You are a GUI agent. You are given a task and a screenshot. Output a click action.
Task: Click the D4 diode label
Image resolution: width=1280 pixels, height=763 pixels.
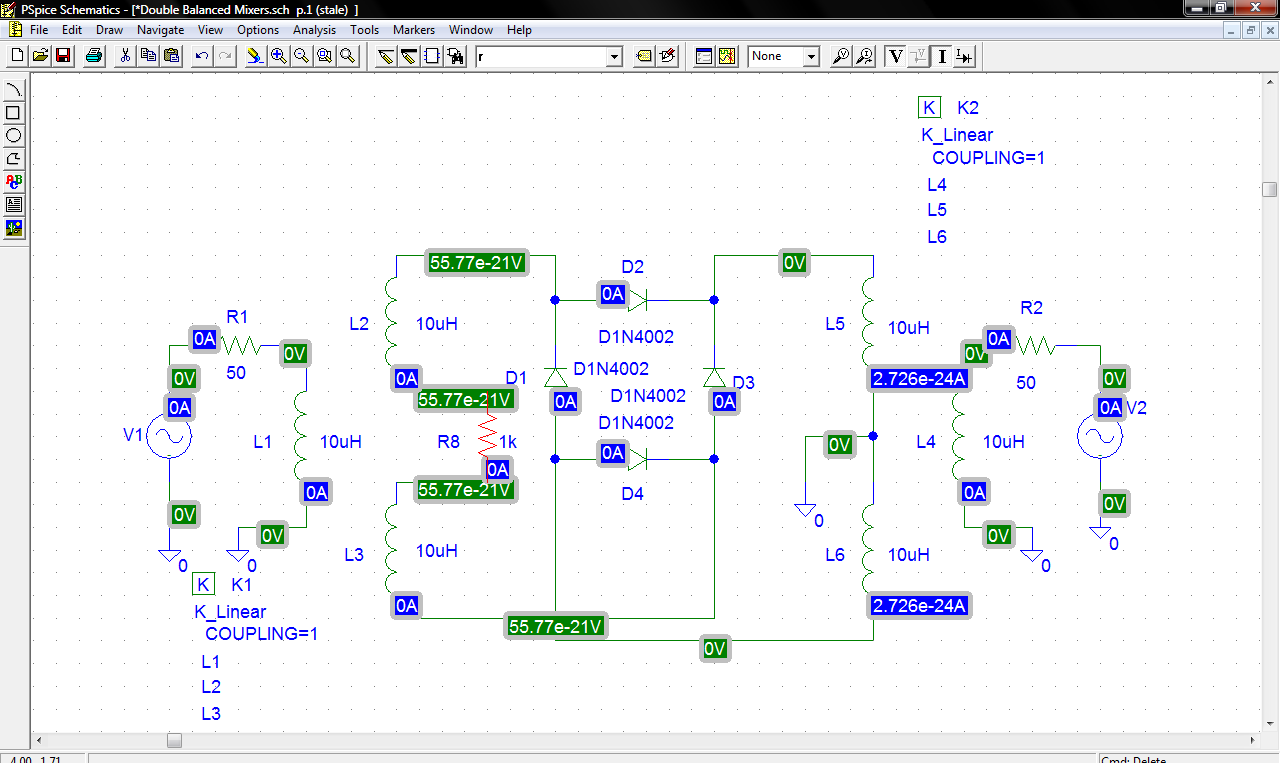pyautogui.click(x=632, y=494)
